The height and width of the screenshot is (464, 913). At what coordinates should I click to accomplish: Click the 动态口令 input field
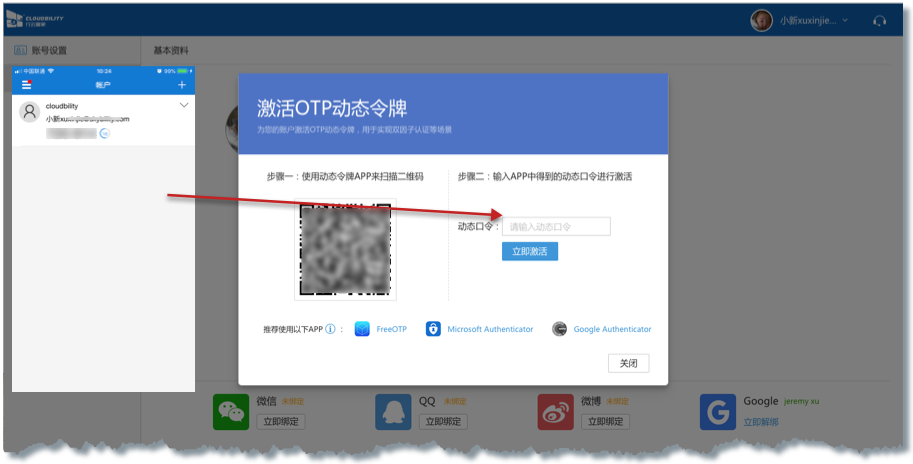point(556,227)
